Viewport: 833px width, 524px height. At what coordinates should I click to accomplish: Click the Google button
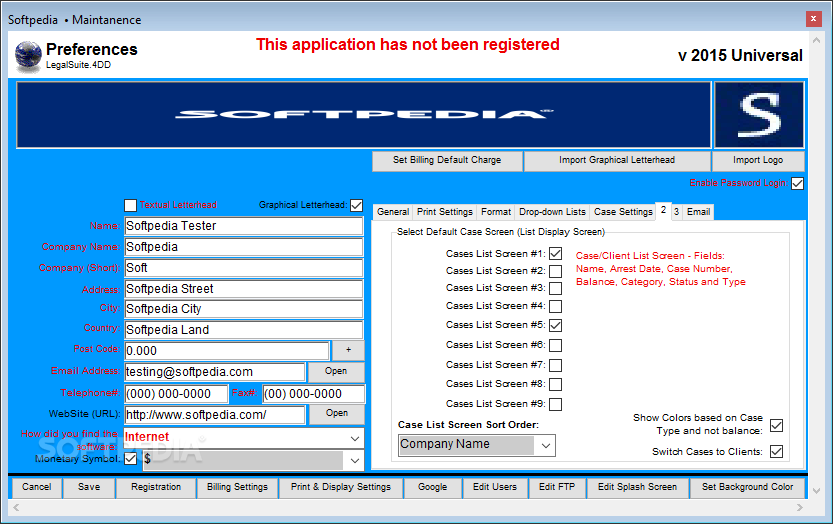pos(432,487)
